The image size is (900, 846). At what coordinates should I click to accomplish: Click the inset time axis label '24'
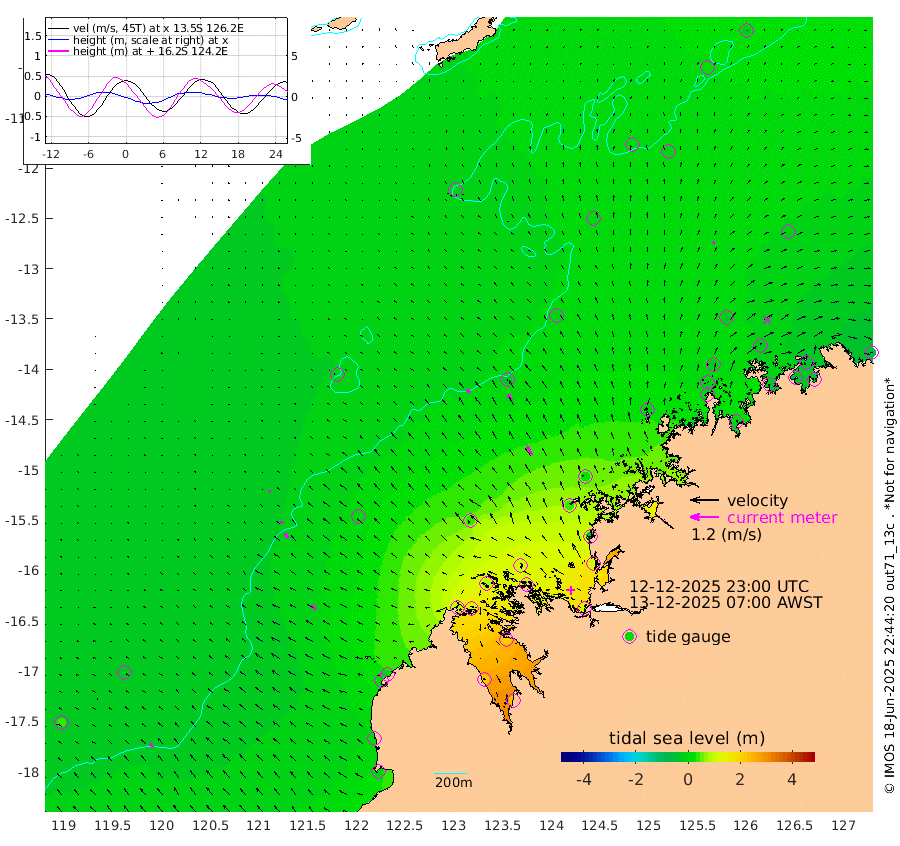coord(276,154)
